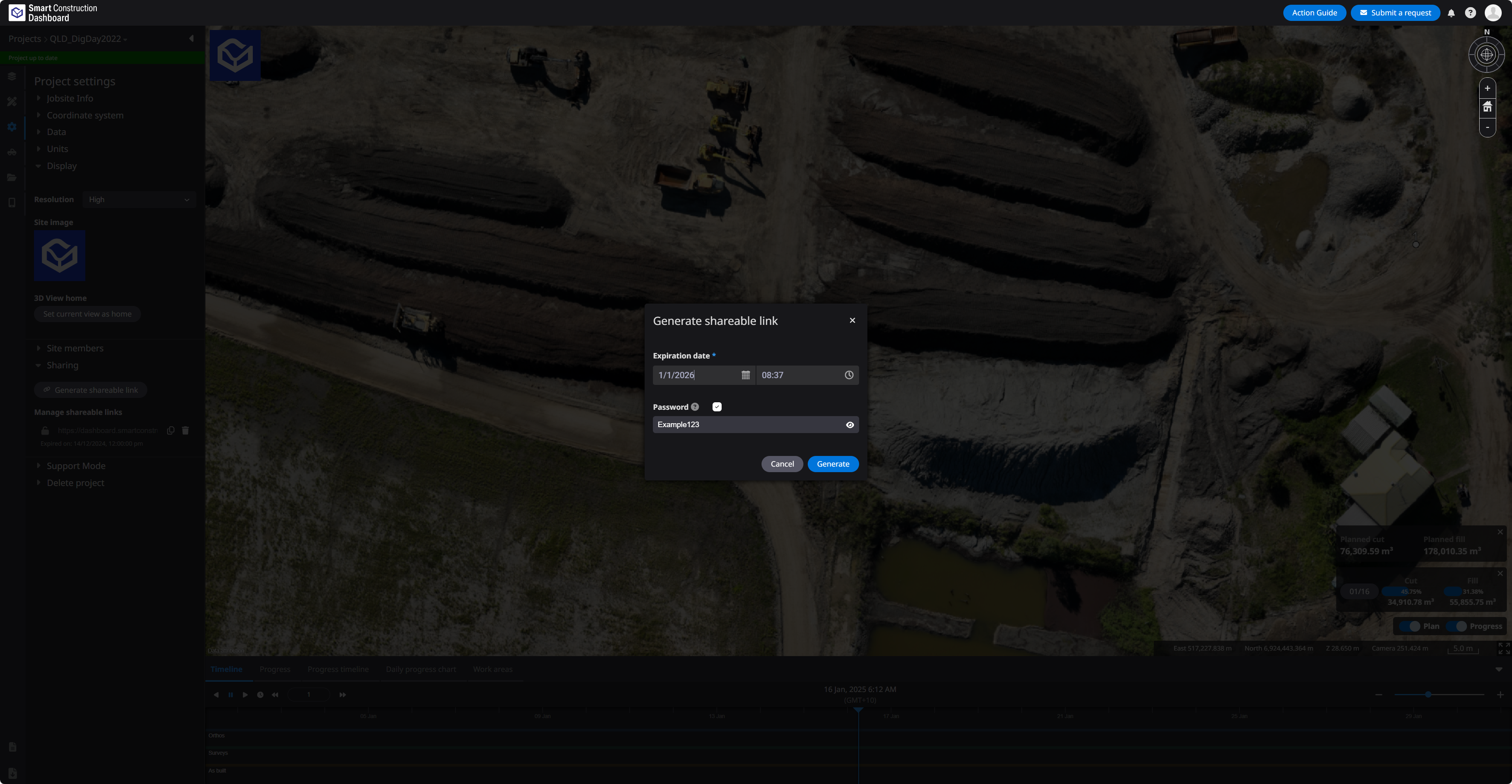The width and height of the screenshot is (1512, 784).
Task: Open QLD_DigDay2022 project dropdown
Action: (88, 39)
